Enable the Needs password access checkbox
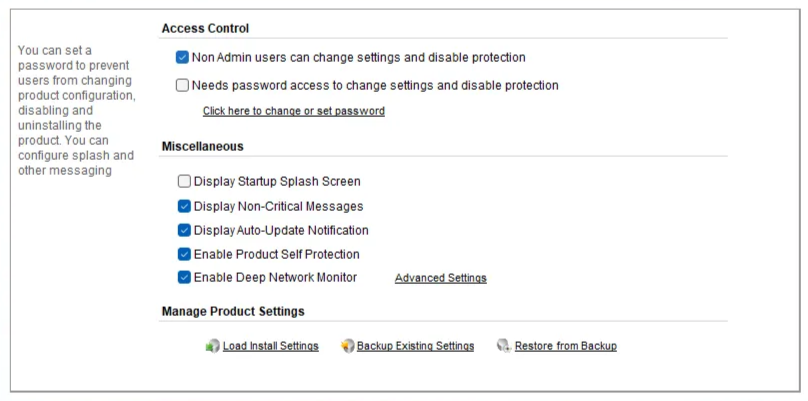This screenshot has width=808, height=401. (182, 85)
